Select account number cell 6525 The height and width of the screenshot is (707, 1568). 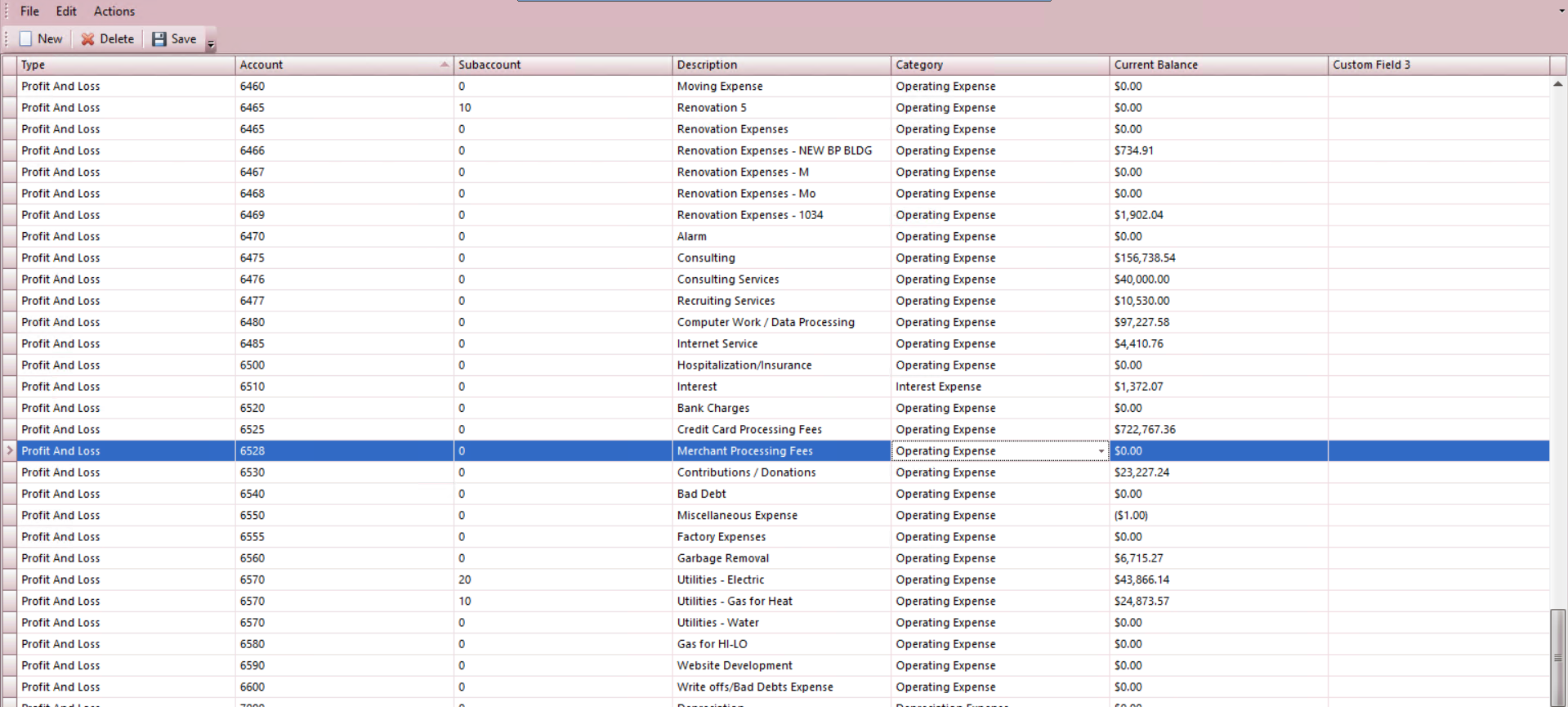pyautogui.click(x=252, y=429)
